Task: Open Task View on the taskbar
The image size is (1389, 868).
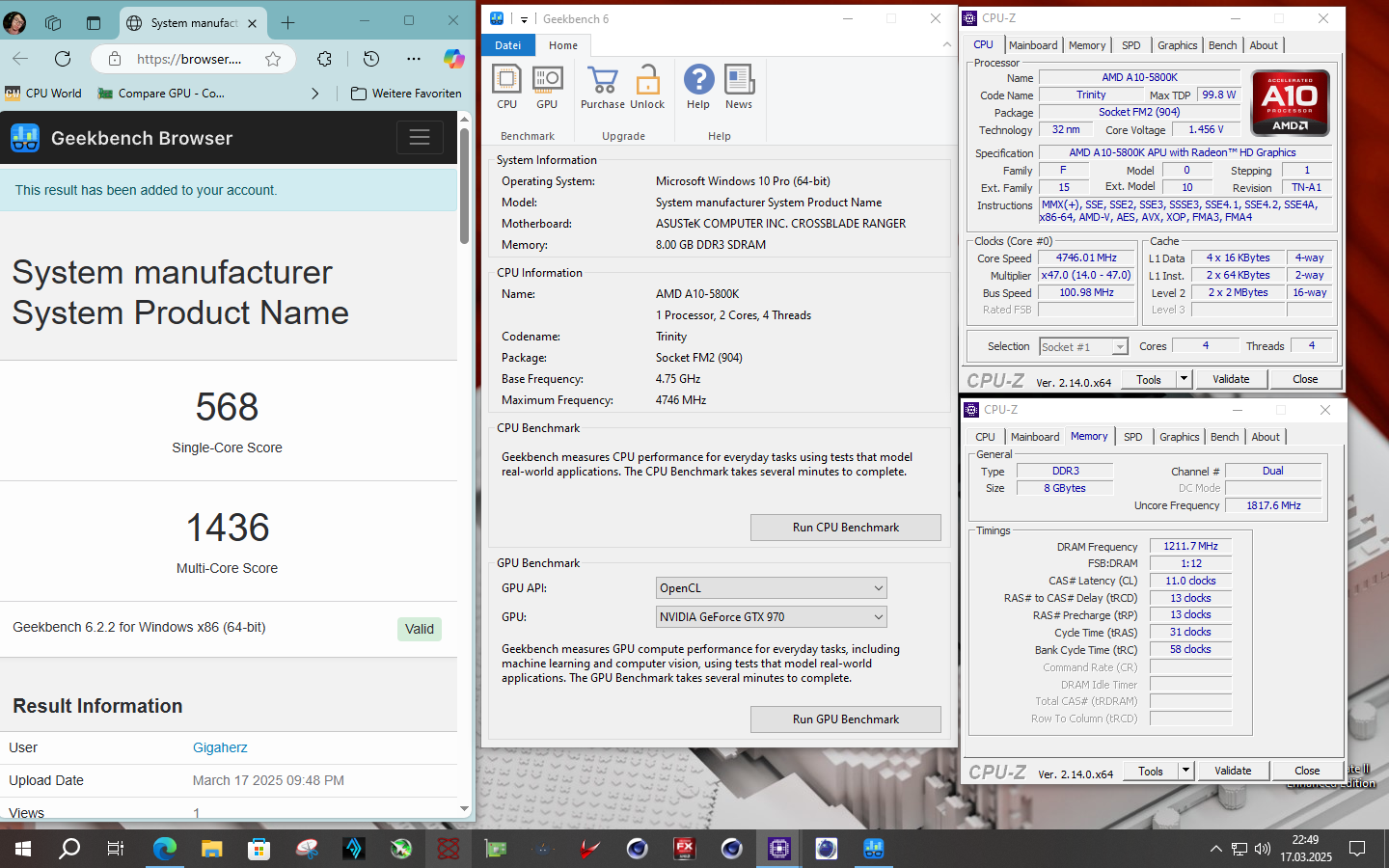Action: (116, 849)
